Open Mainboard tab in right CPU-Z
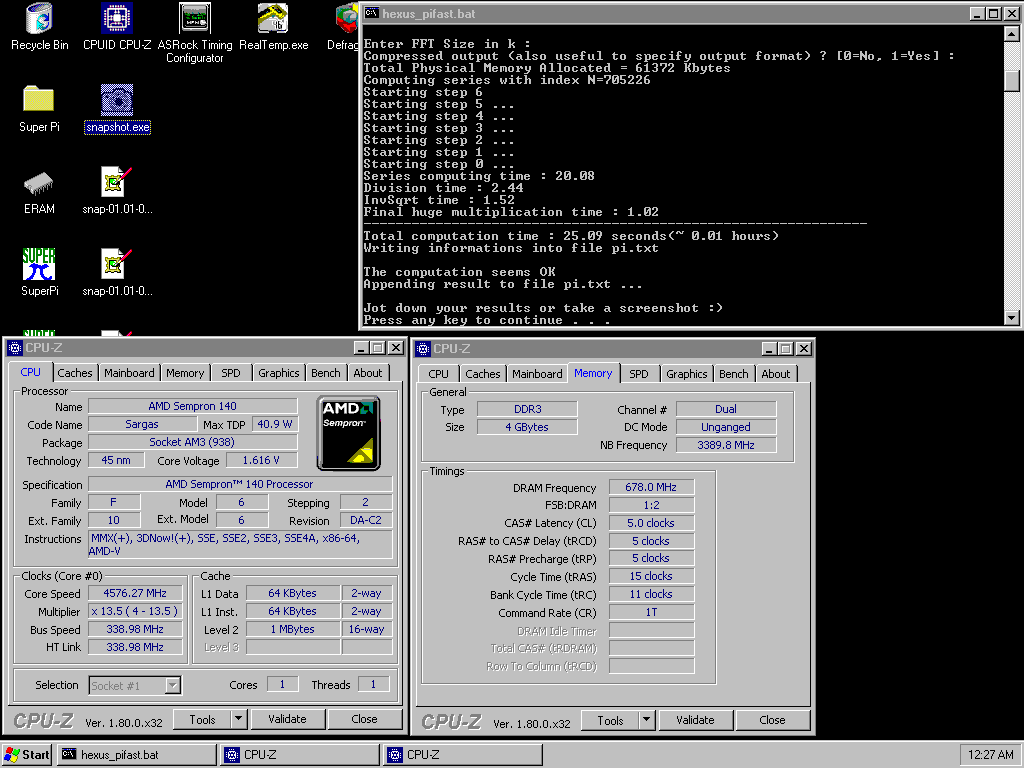Viewport: 1024px width, 768px height. [x=537, y=374]
